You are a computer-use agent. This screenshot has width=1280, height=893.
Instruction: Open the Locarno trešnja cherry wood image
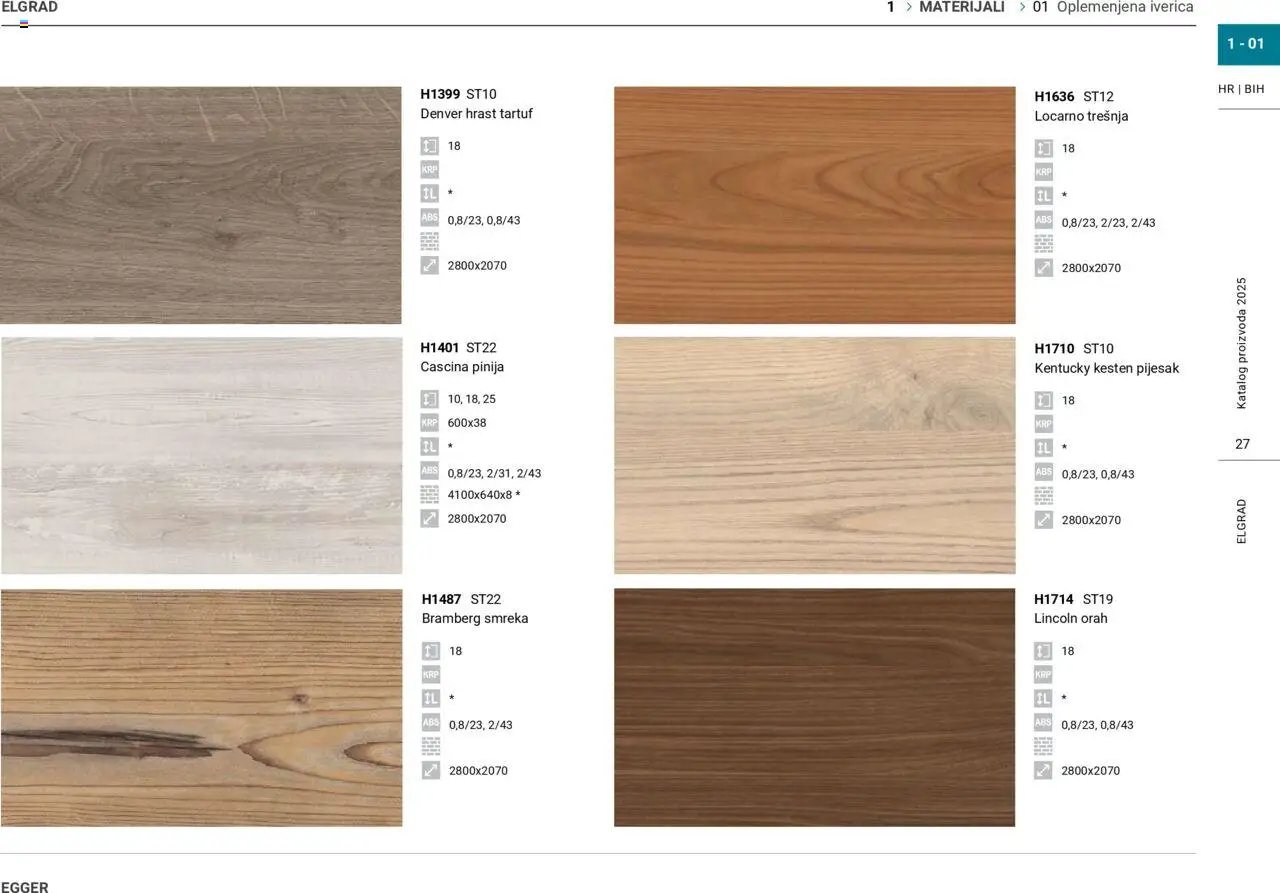click(x=814, y=205)
